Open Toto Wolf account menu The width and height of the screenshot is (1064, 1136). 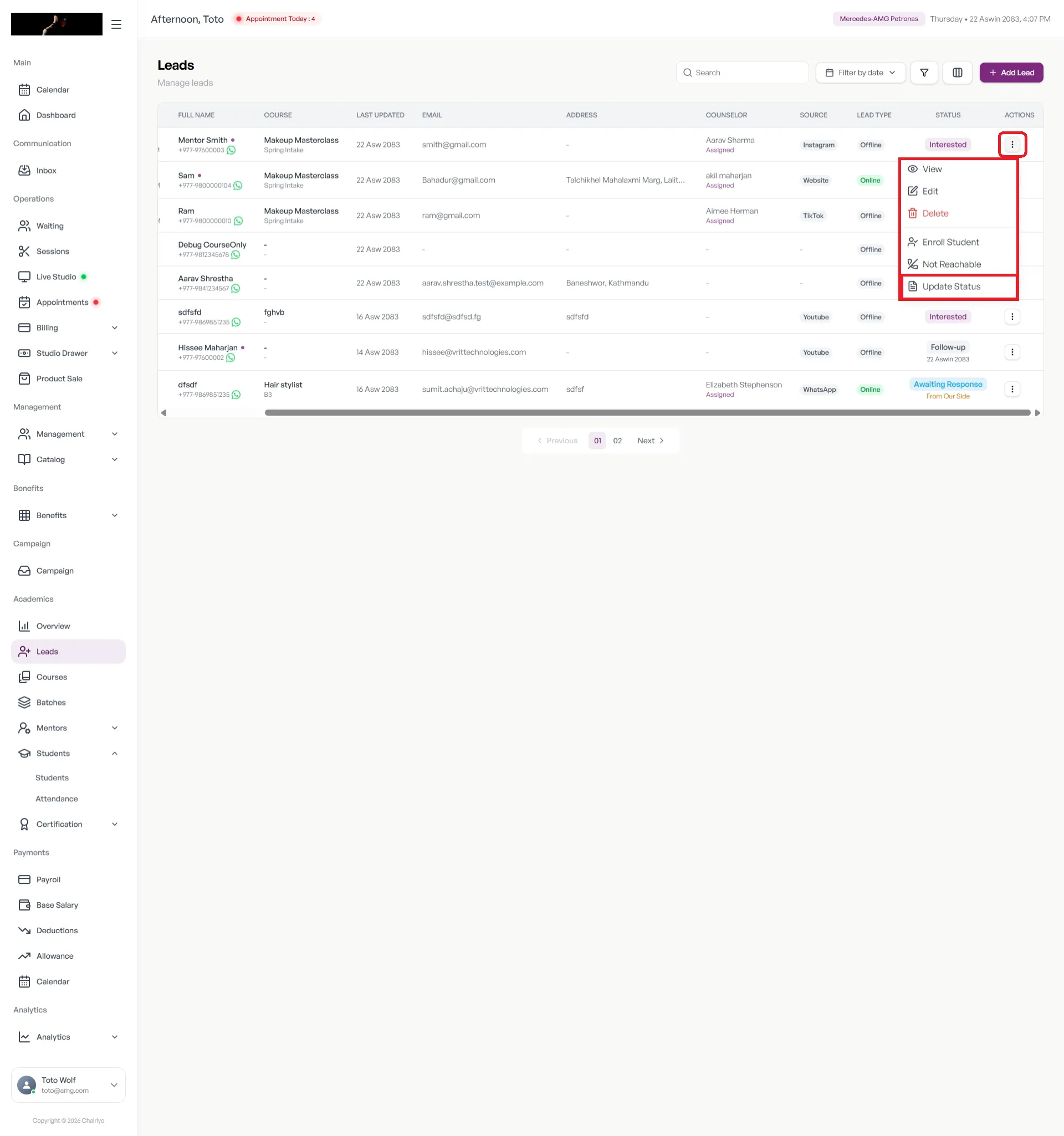[x=68, y=1084]
